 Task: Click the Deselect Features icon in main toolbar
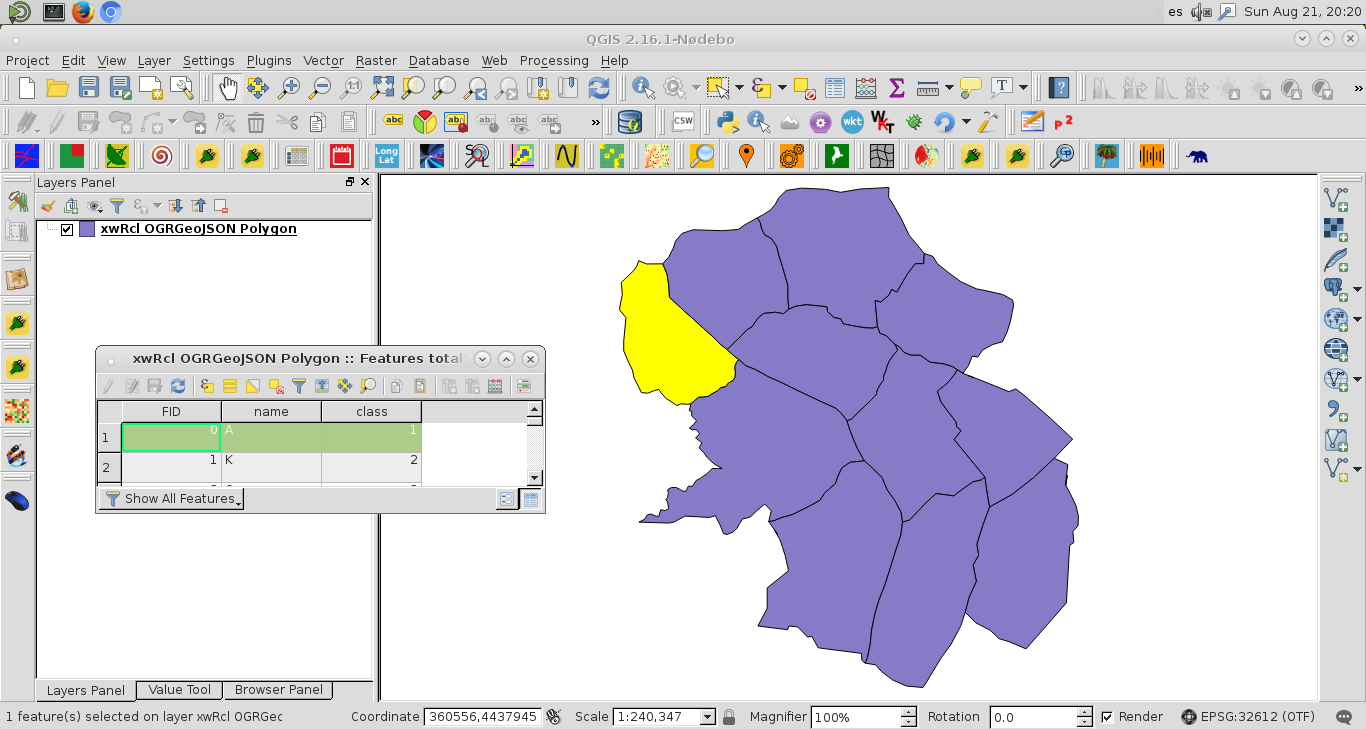[x=805, y=88]
